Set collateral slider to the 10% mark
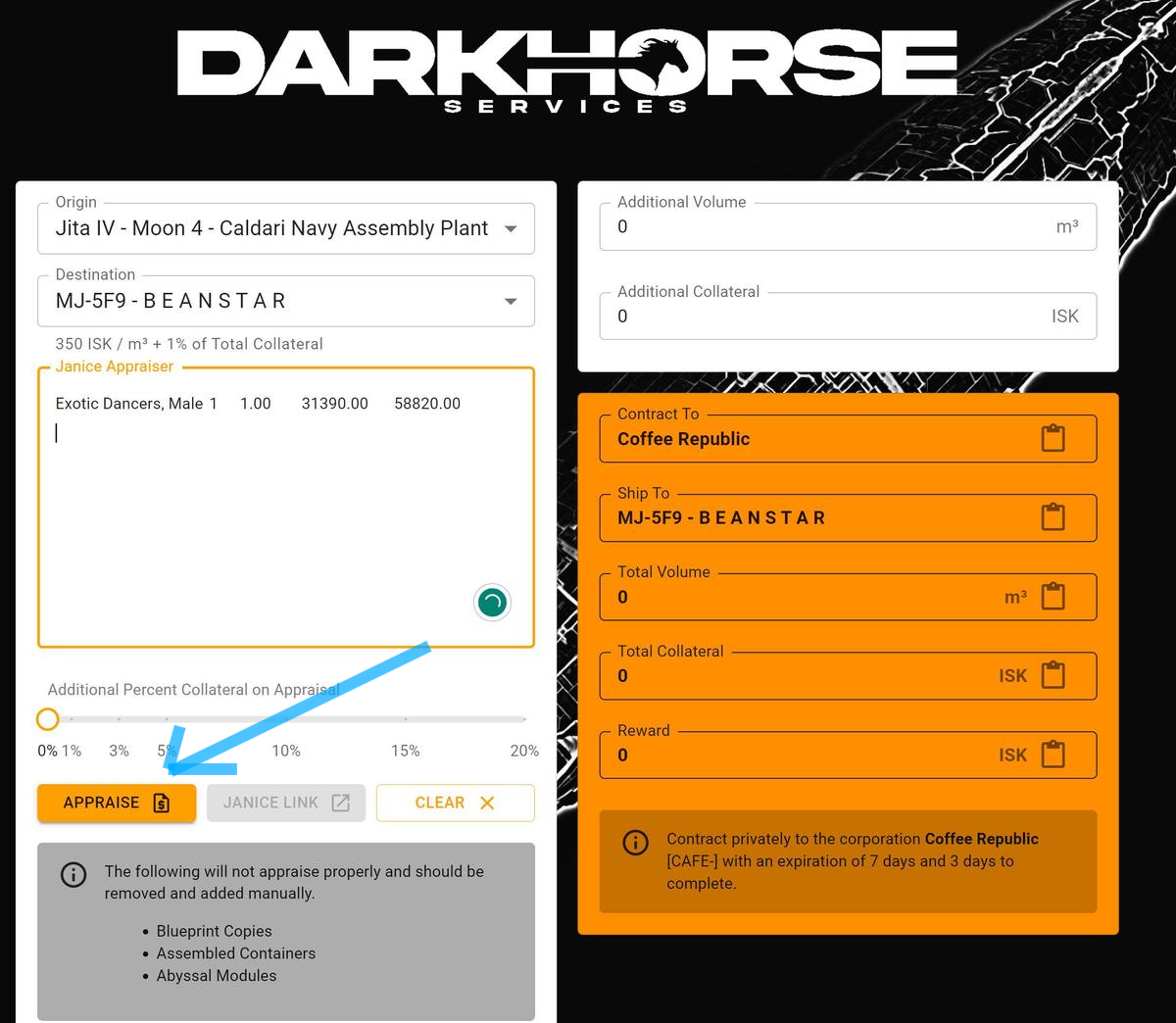The height and width of the screenshot is (1023, 1176). [x=286, y=719]
